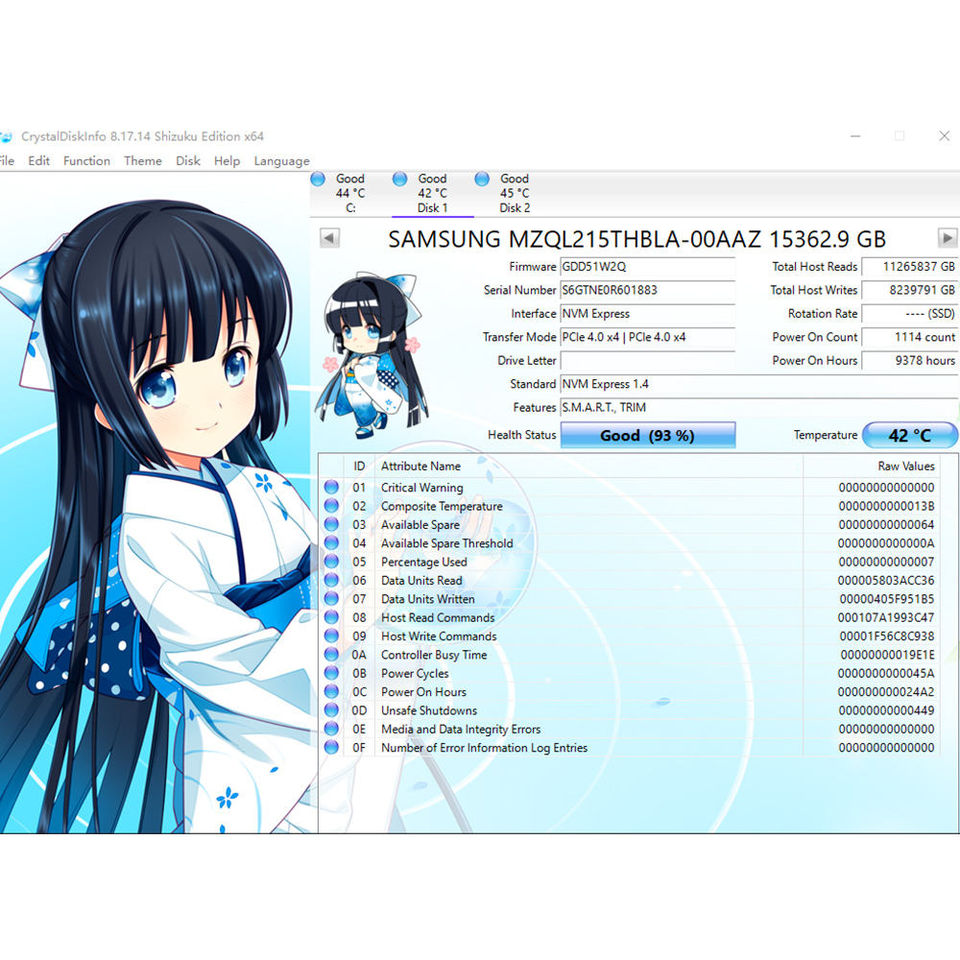
Task: Select the Unsafe Shutdowns attribute name
Action: pyautogui.click(x=429, y=711)
